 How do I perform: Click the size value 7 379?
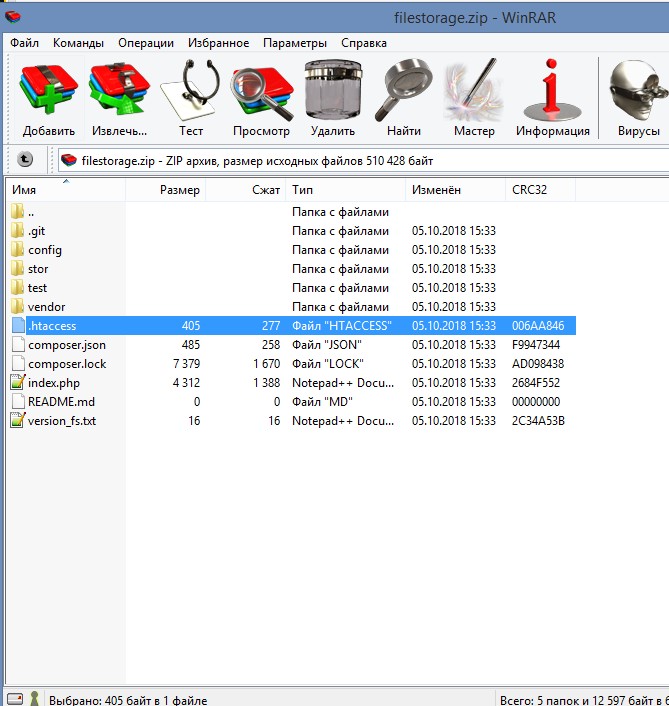click(186, 364)
